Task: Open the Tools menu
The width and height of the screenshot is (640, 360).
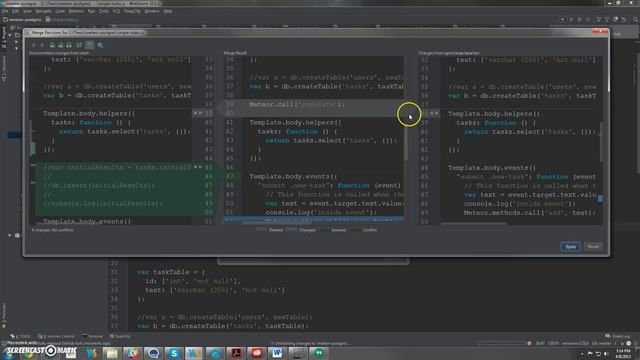Action: pos(104,11)
